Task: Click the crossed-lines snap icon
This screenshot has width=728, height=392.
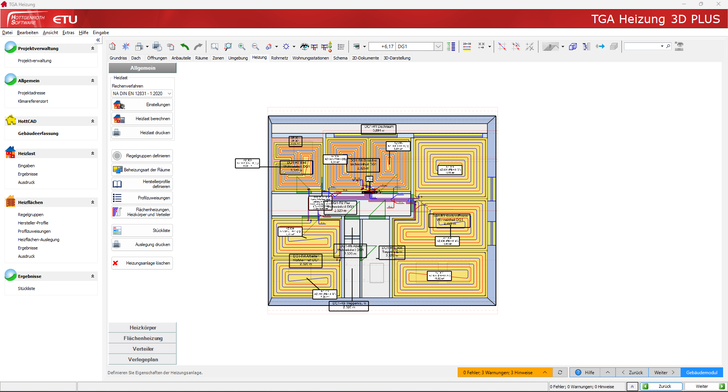Action: click(x=530, y=46)
